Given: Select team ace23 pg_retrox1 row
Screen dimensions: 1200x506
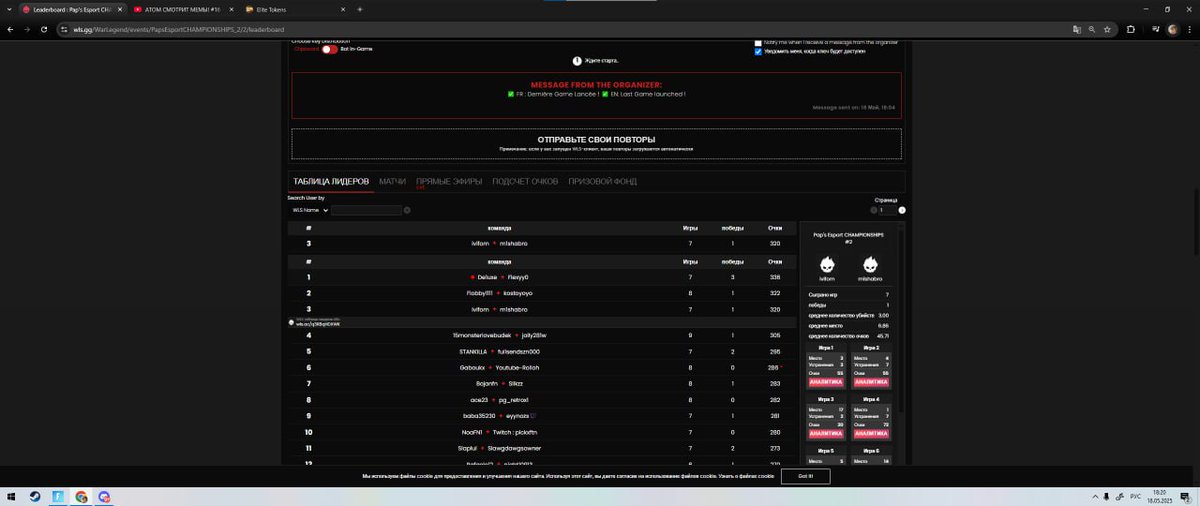Looking at the screenshot, I should [543, 399].
